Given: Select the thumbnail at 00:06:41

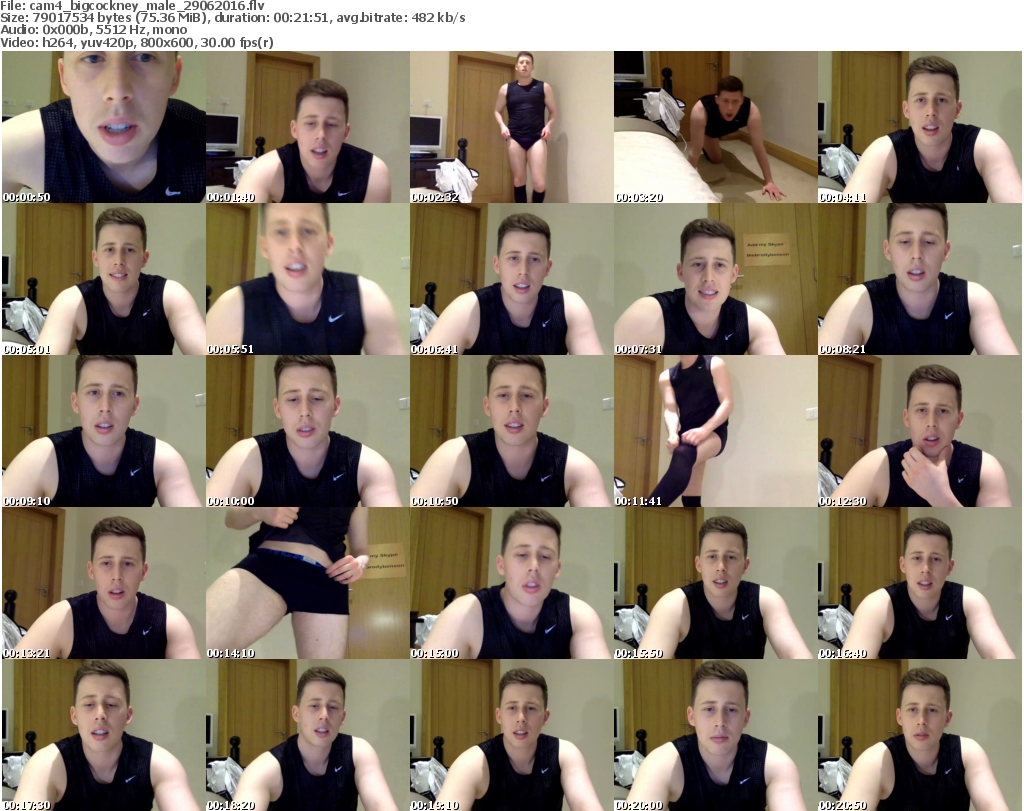Looking at the screenshot, I should click(511, 279).
